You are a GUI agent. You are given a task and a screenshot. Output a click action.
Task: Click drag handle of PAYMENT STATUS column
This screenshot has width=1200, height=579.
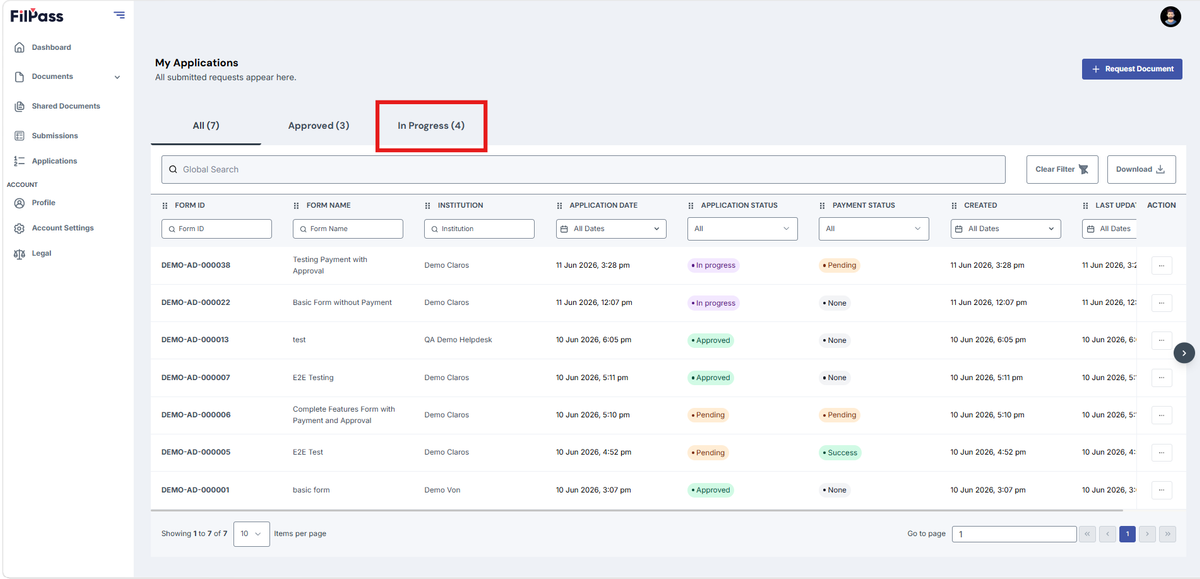[x=823, y=205]
